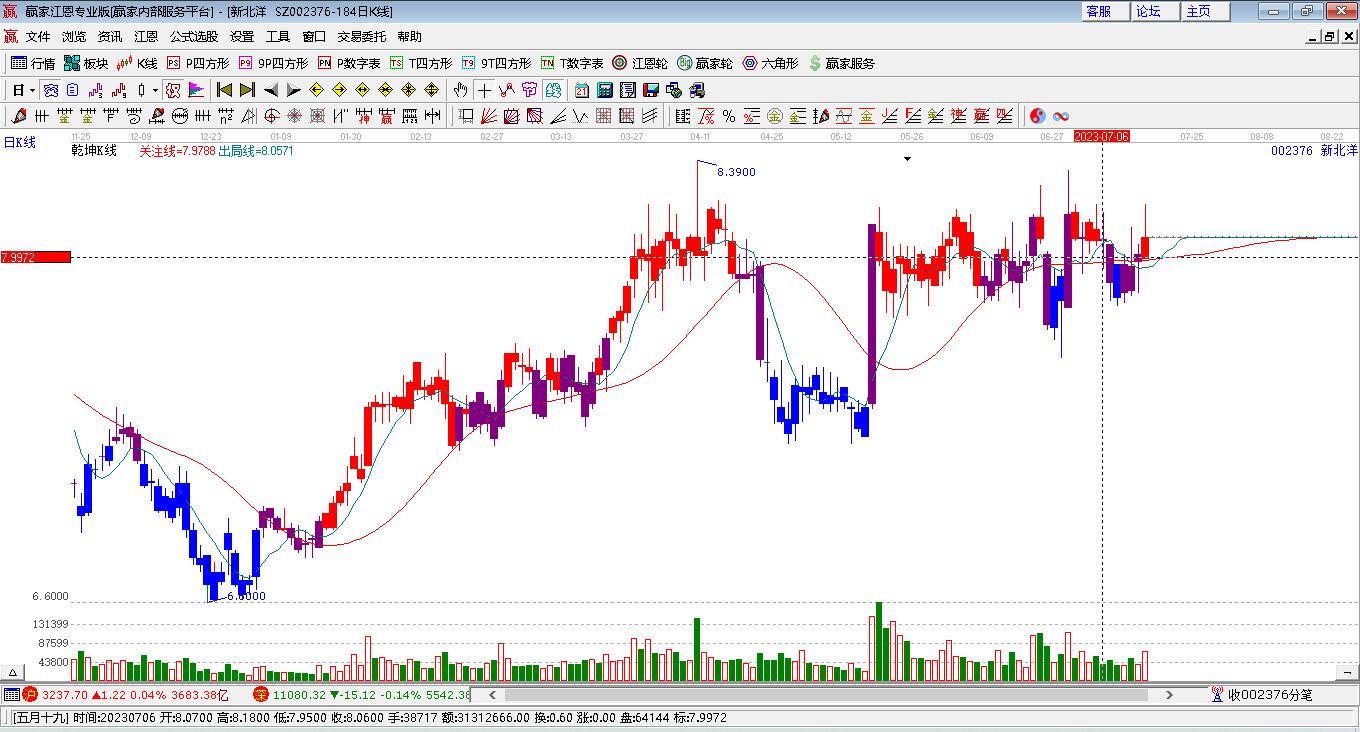Click the Shenzhen index 11080.32 status entry
Viewport: 1360px width, 732px height.
[x=362, y=694]
